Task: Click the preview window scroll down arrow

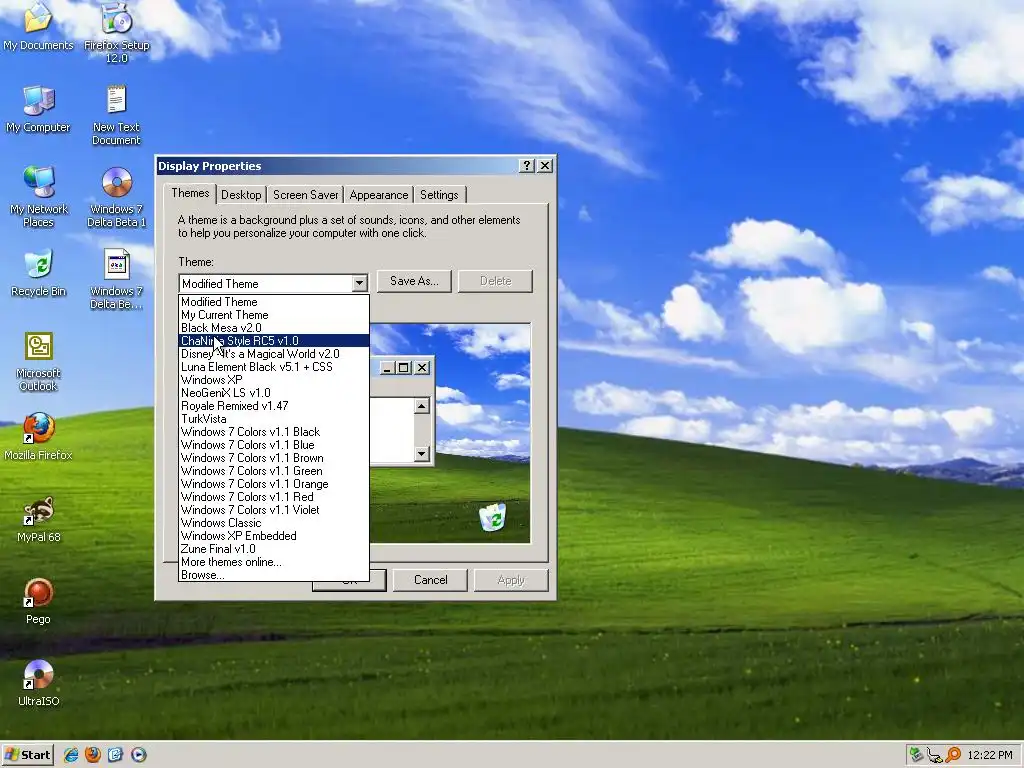Action: pos(422,453)
